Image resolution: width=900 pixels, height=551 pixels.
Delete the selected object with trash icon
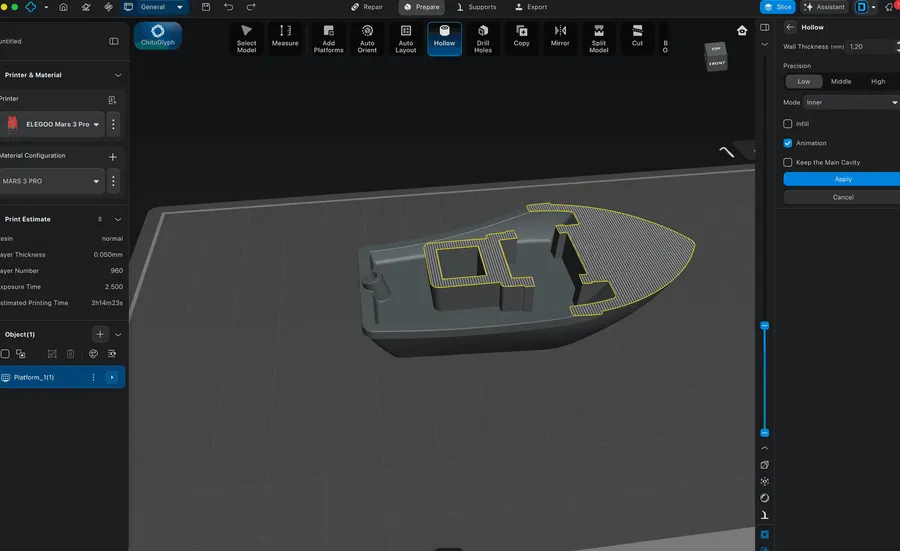[x=71, y=354]
